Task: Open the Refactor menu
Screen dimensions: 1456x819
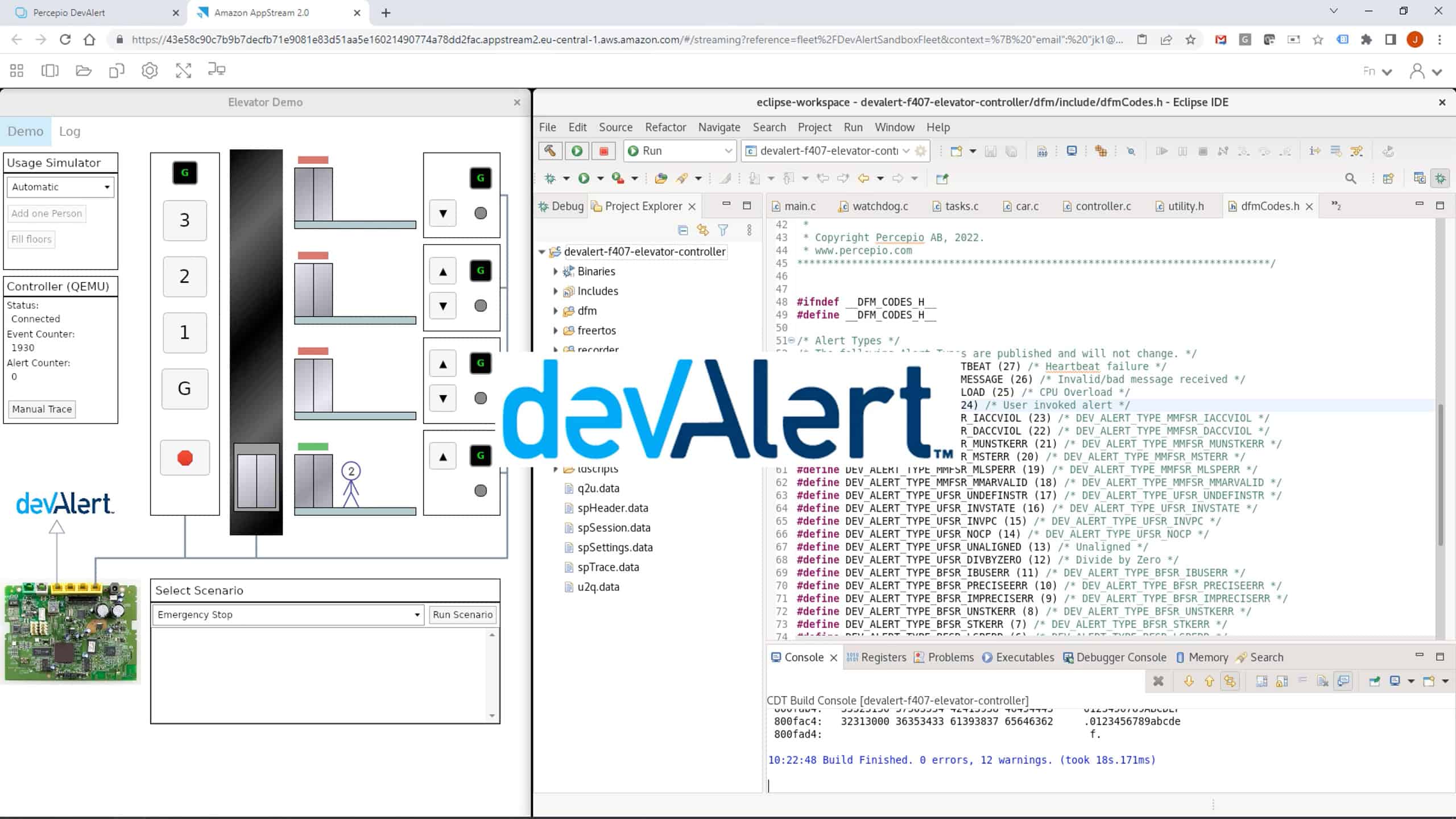Action: [665, 127]
